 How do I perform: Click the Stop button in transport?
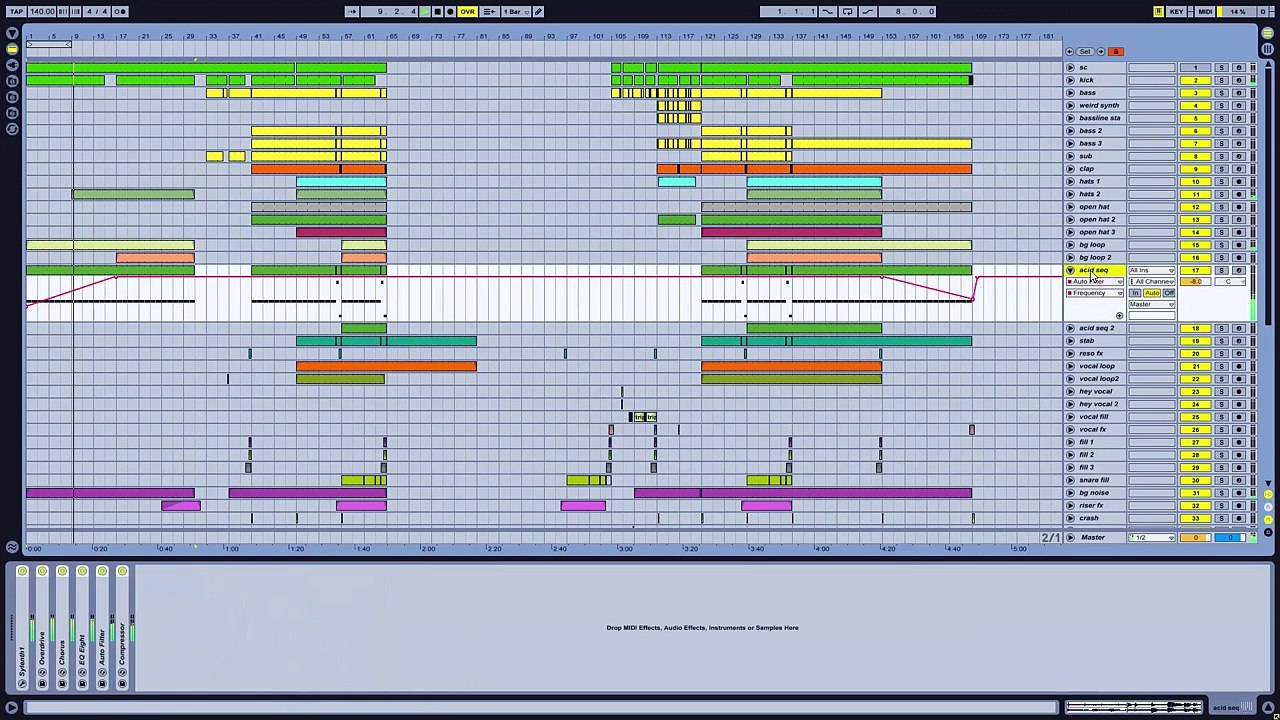pos(437,11)
